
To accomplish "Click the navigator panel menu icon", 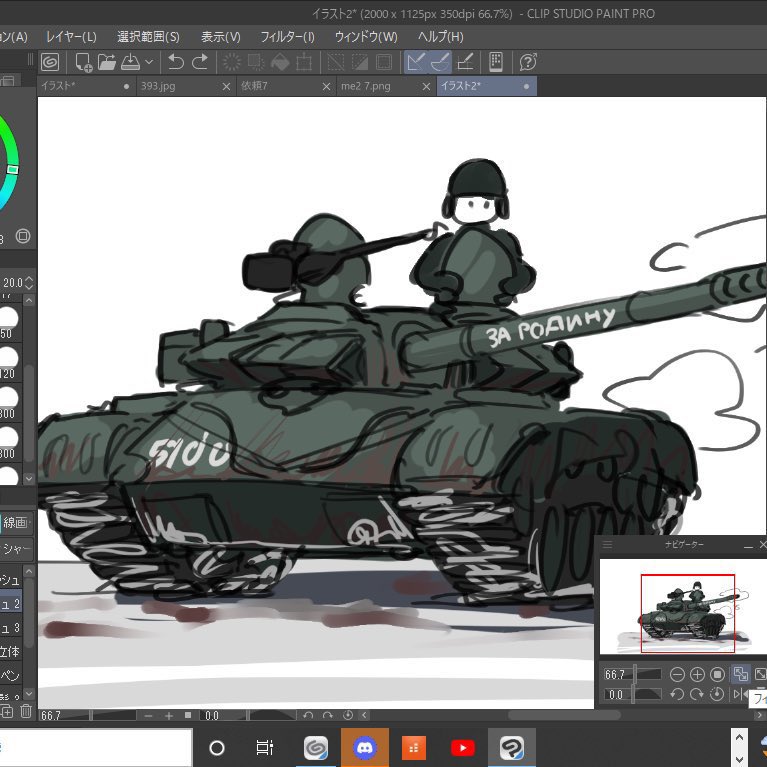I will point(607,544).
